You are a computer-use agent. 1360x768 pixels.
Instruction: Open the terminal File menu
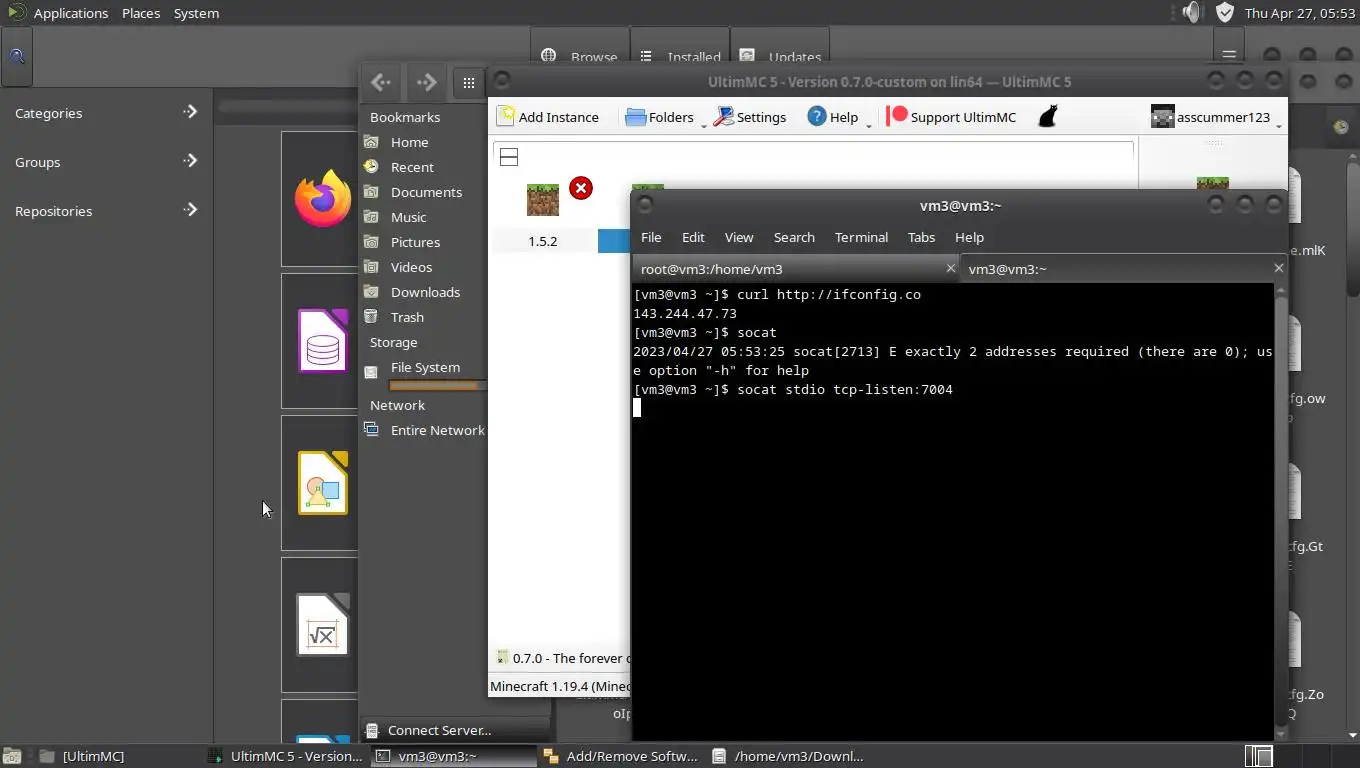[x=651, y=237]
